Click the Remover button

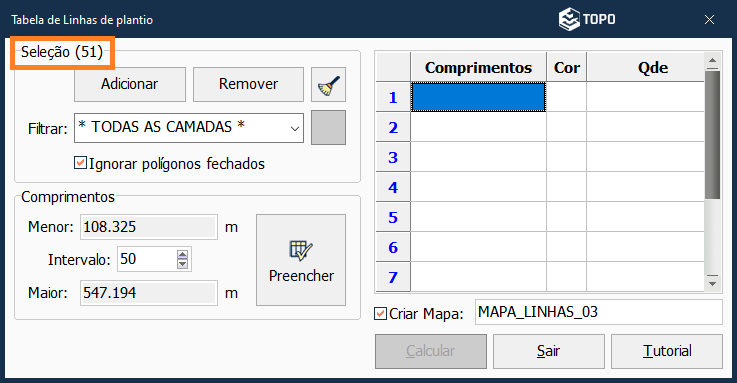(248, 84)
